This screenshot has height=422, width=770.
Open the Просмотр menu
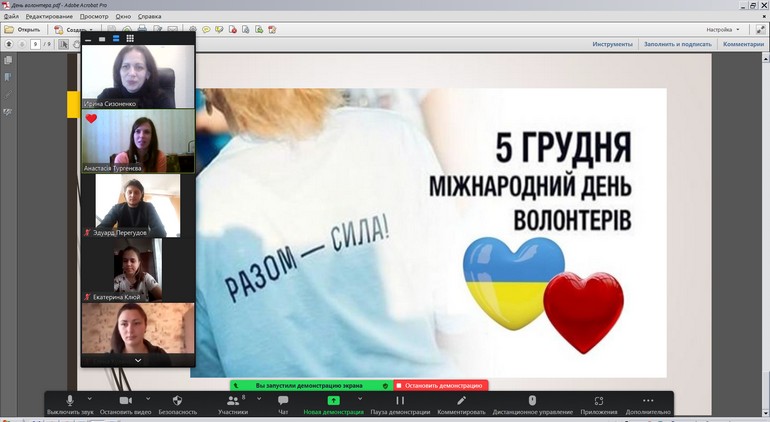click(x=94, y=16)
